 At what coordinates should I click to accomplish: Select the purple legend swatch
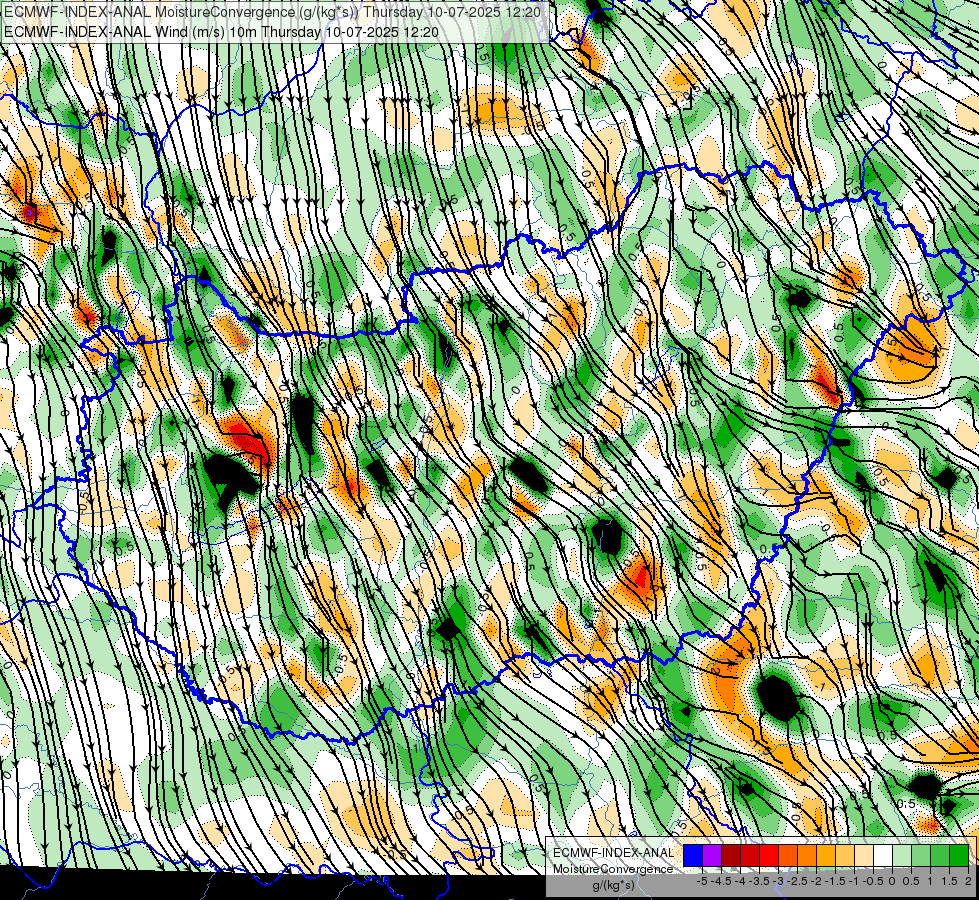(712, 856)
